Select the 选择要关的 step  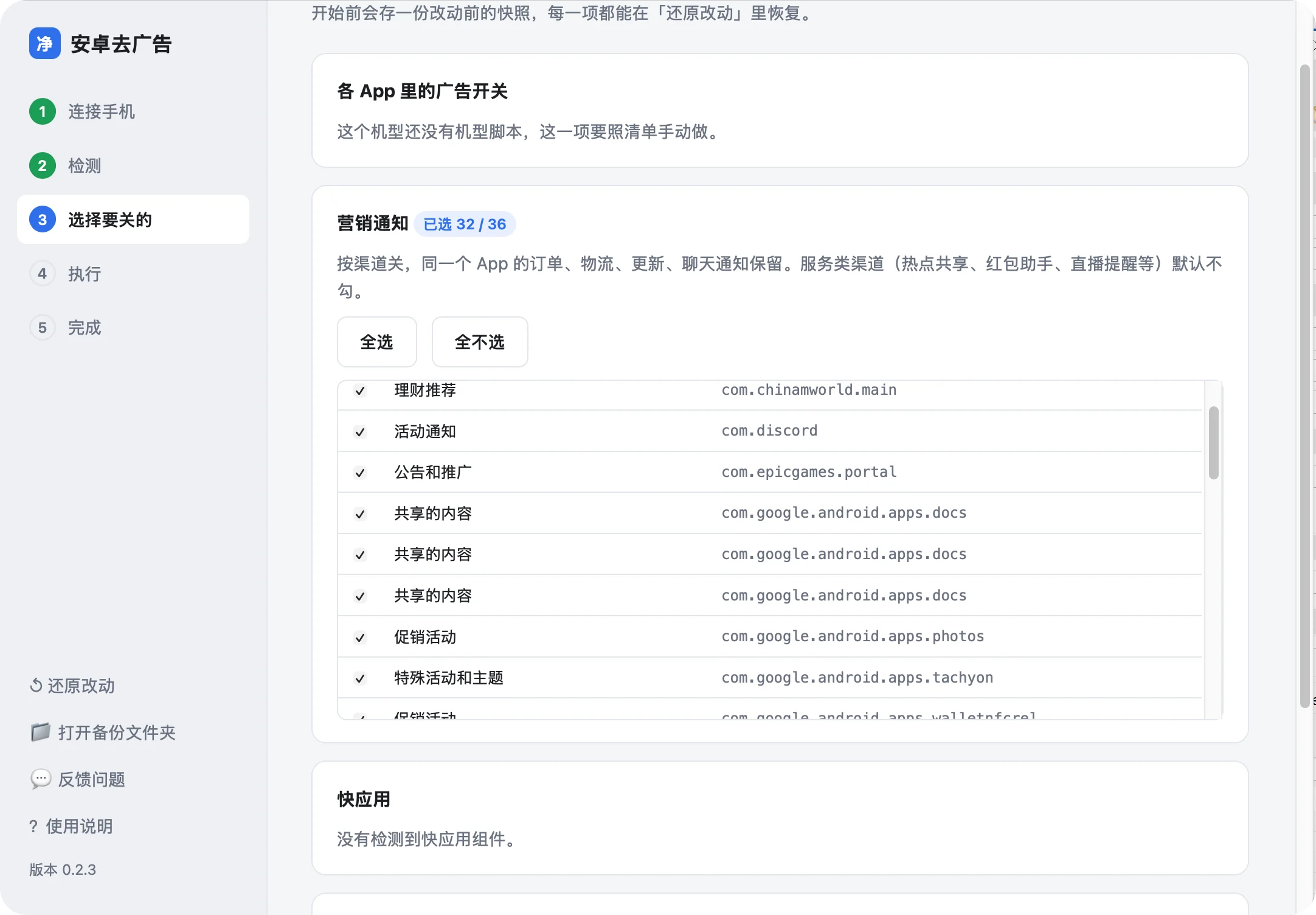(x=133, y=220)
